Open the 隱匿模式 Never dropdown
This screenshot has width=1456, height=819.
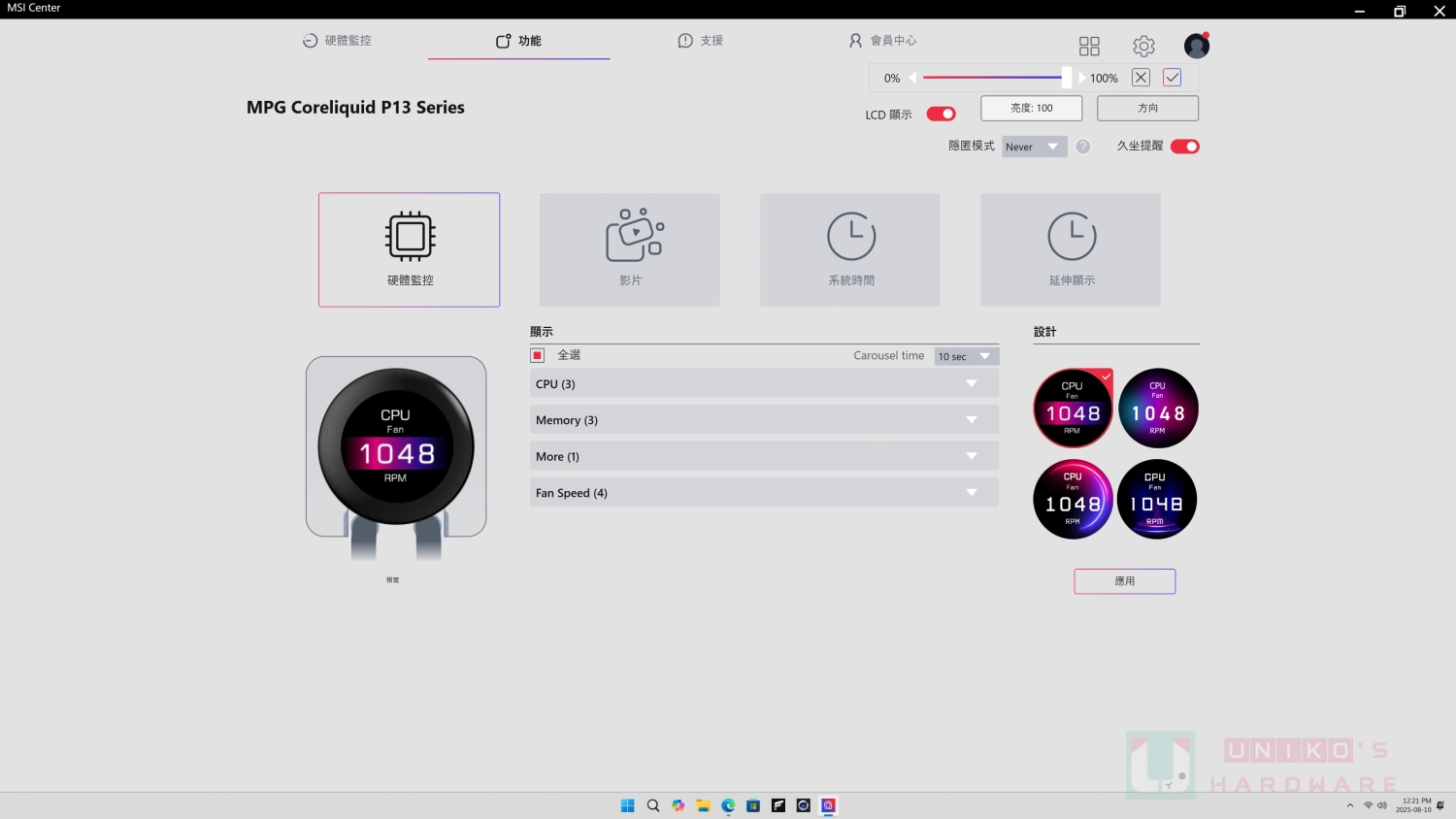(1034, 147)
